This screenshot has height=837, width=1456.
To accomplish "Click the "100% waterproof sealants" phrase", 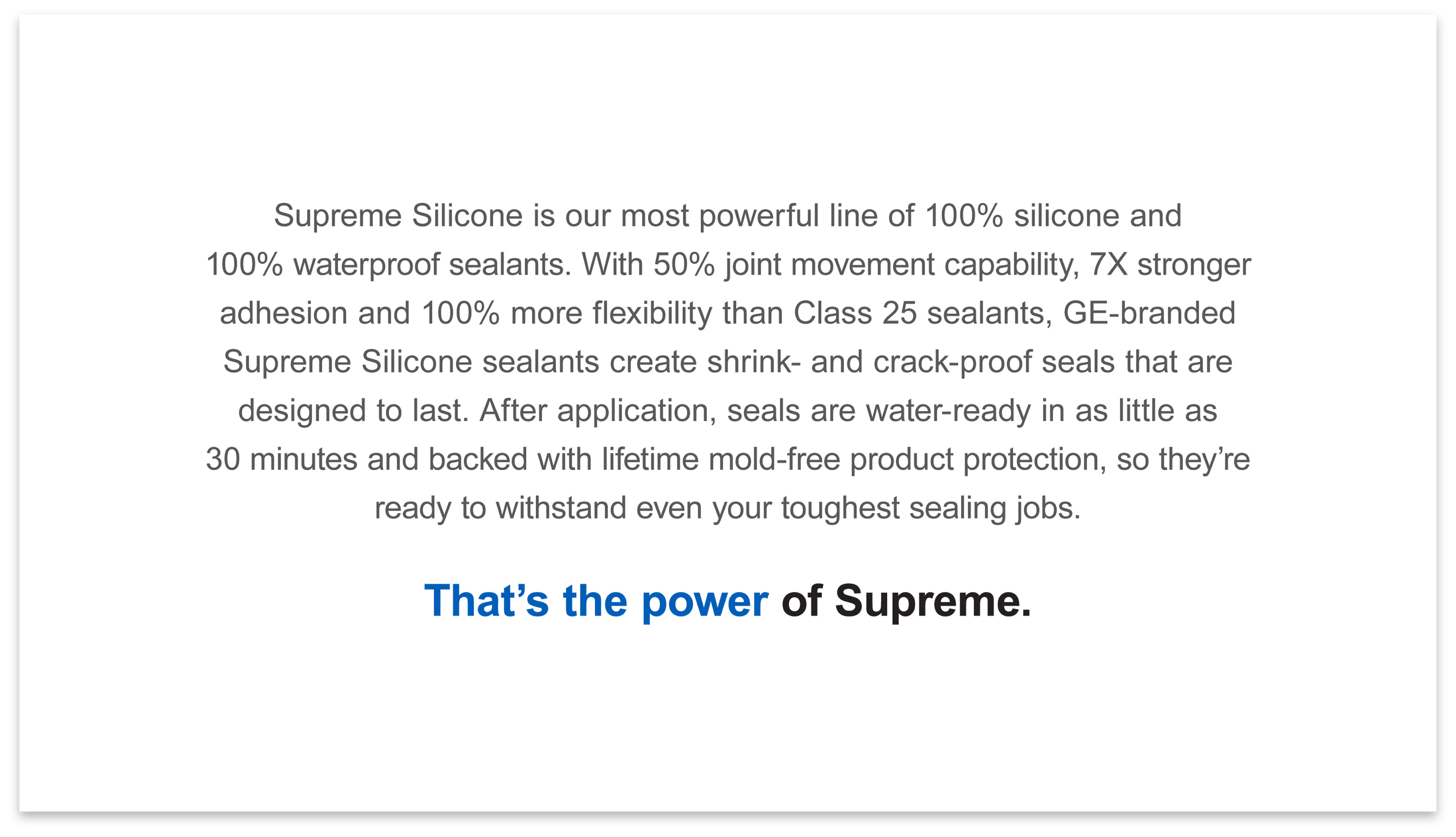I will click(x=388, y=265).
